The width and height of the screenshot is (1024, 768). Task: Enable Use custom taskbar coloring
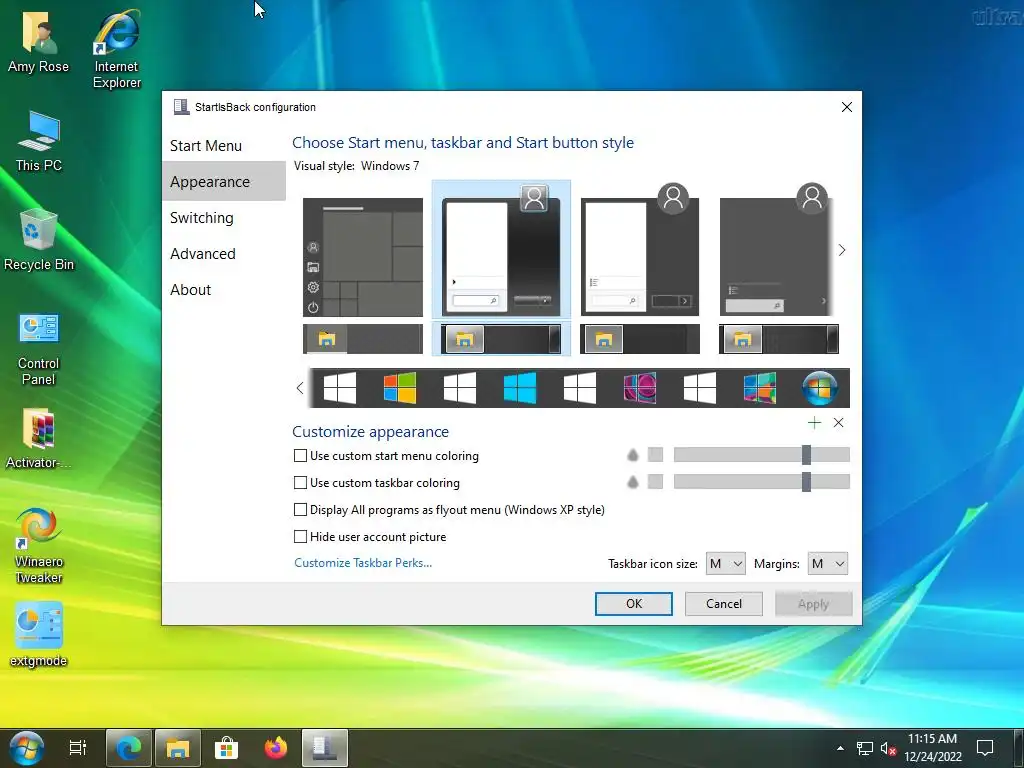tap(377, 483)
